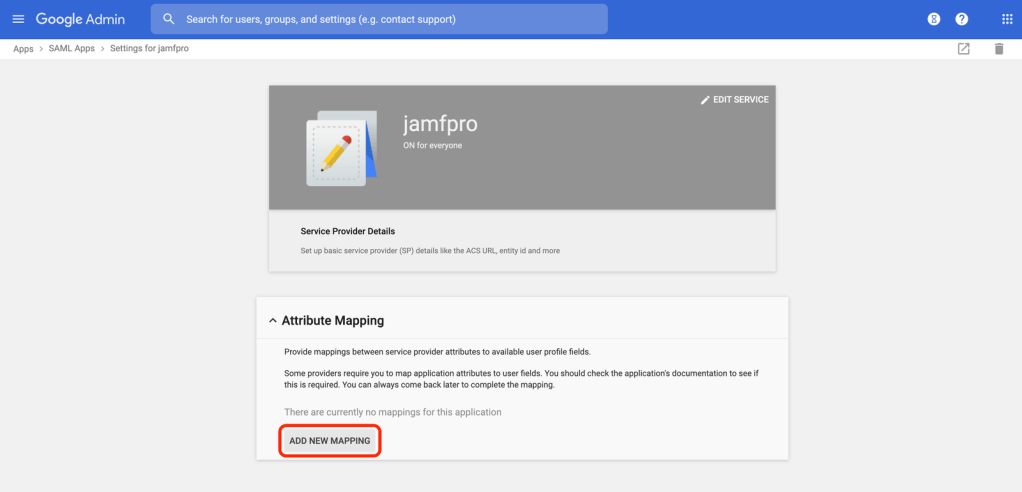Click the jamfpro app title
The image size is (1022, 492).
[440, 125]
